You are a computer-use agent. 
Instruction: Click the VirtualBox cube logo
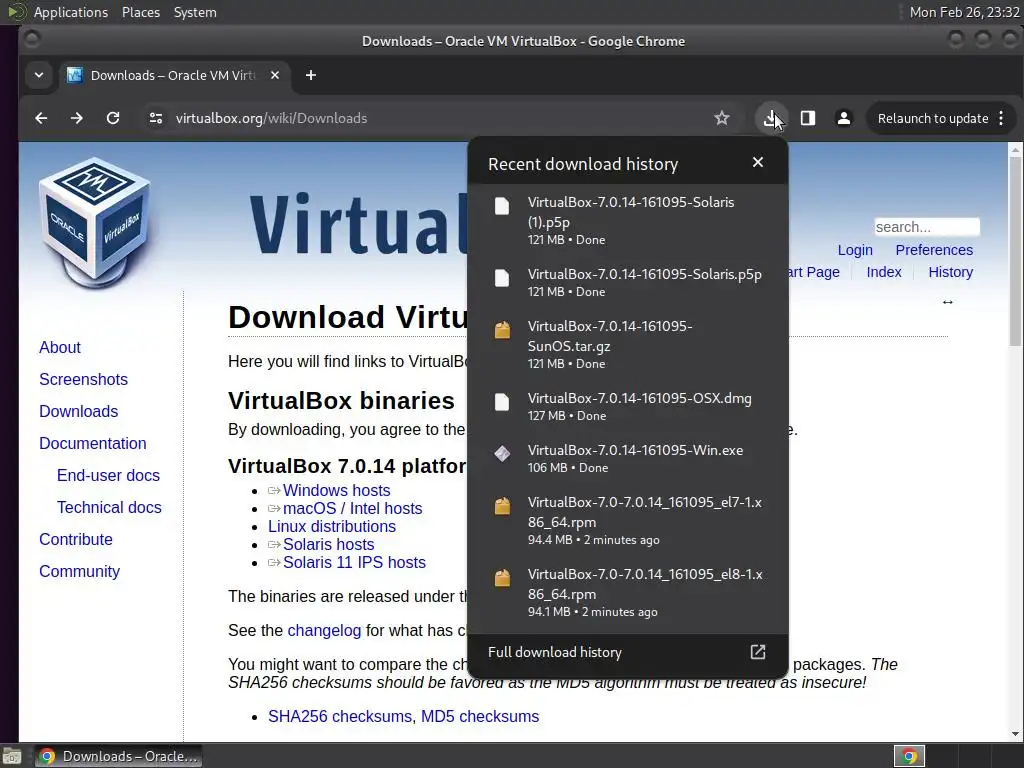pyautogui.click(x=95, y=222)
